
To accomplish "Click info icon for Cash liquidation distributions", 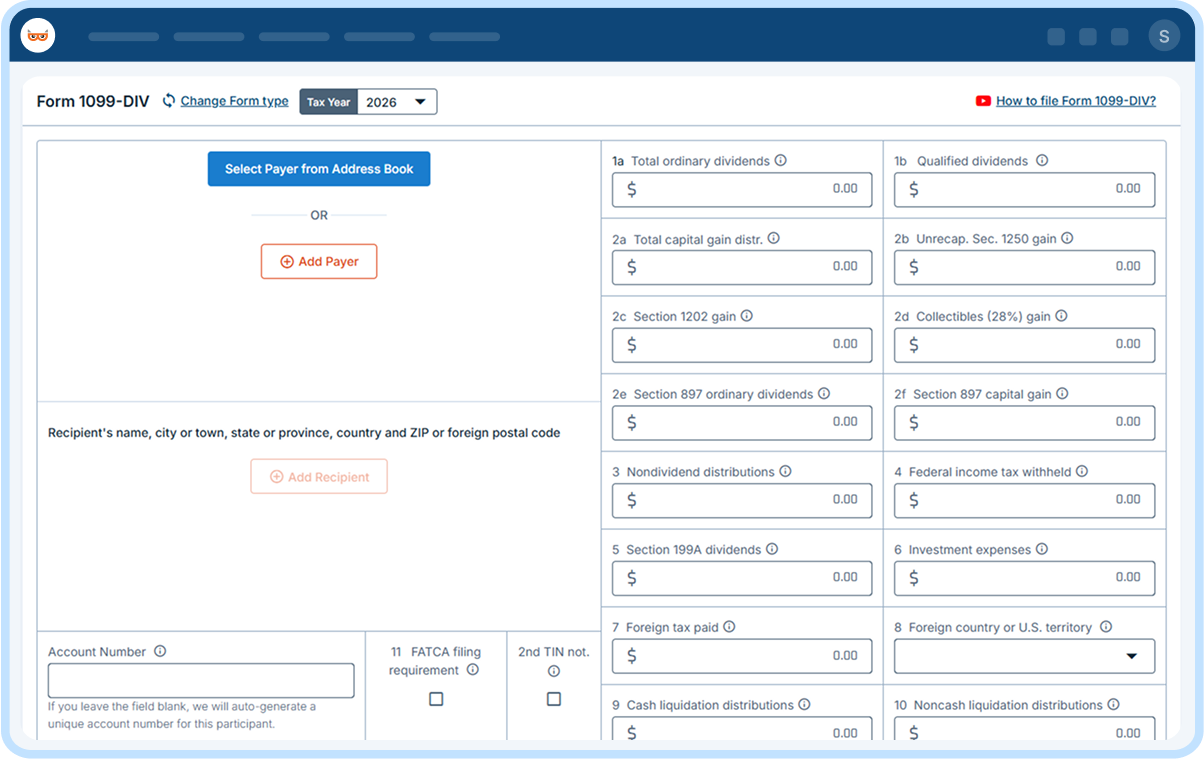I will pyautogui.click(x=804, y=705).
